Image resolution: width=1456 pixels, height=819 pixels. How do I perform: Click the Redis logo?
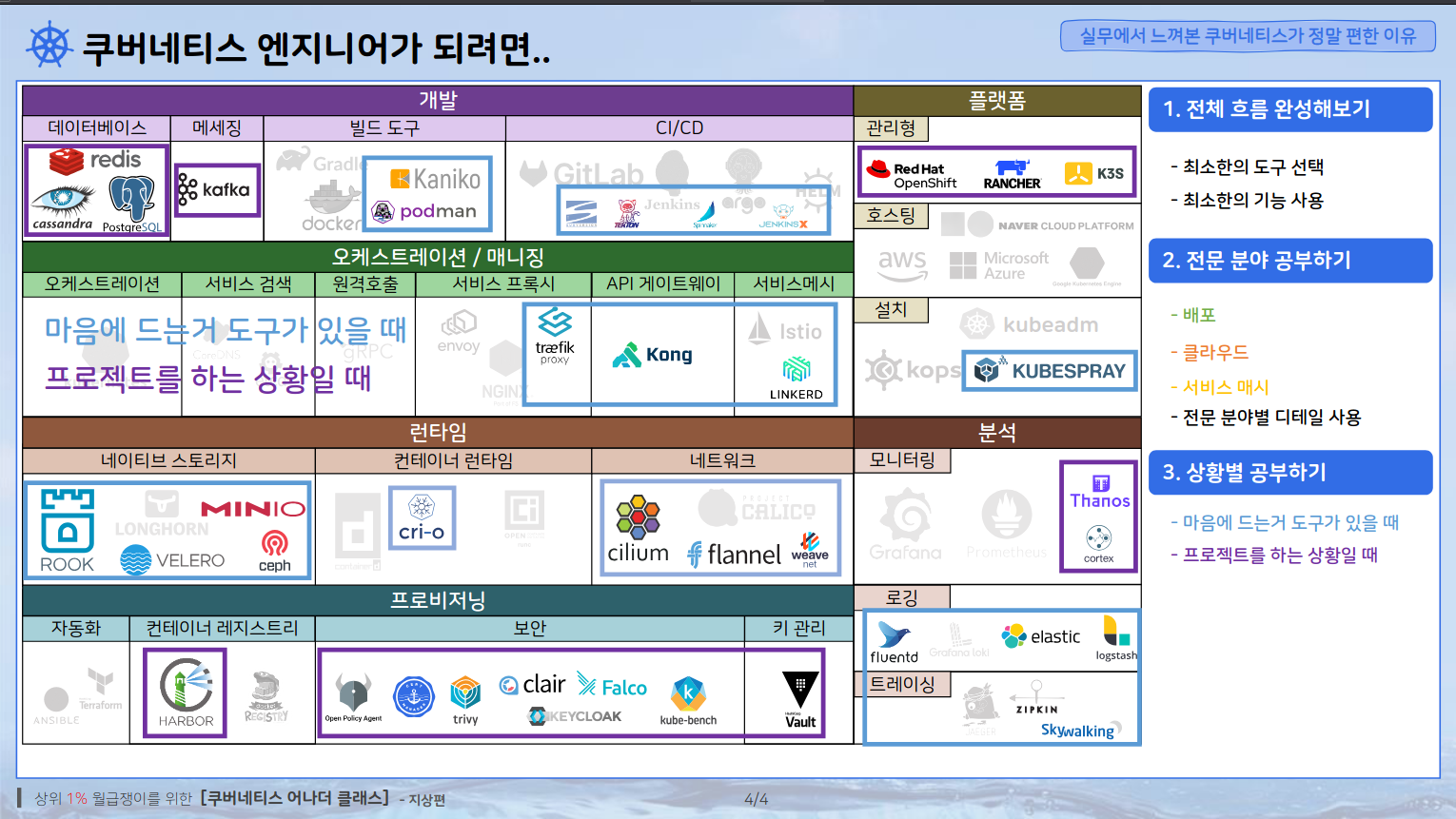tap(95, 161)
